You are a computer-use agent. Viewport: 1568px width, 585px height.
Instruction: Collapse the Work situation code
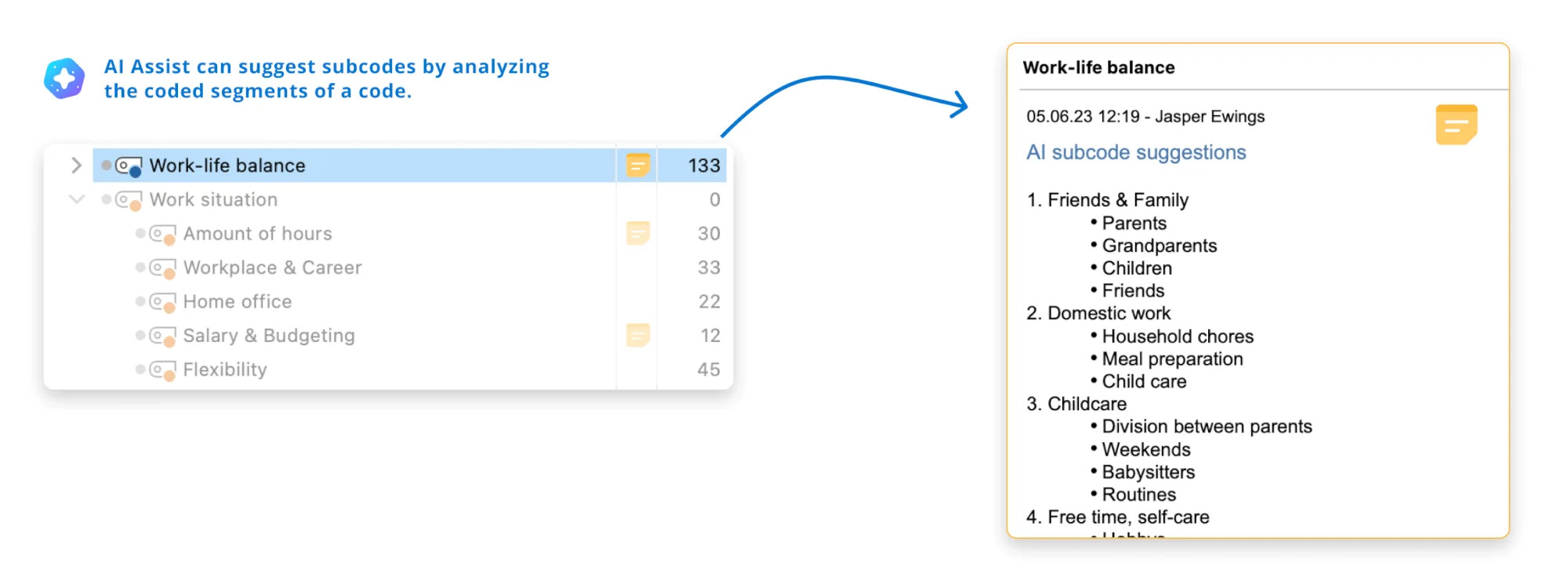[x=76, y=199]
